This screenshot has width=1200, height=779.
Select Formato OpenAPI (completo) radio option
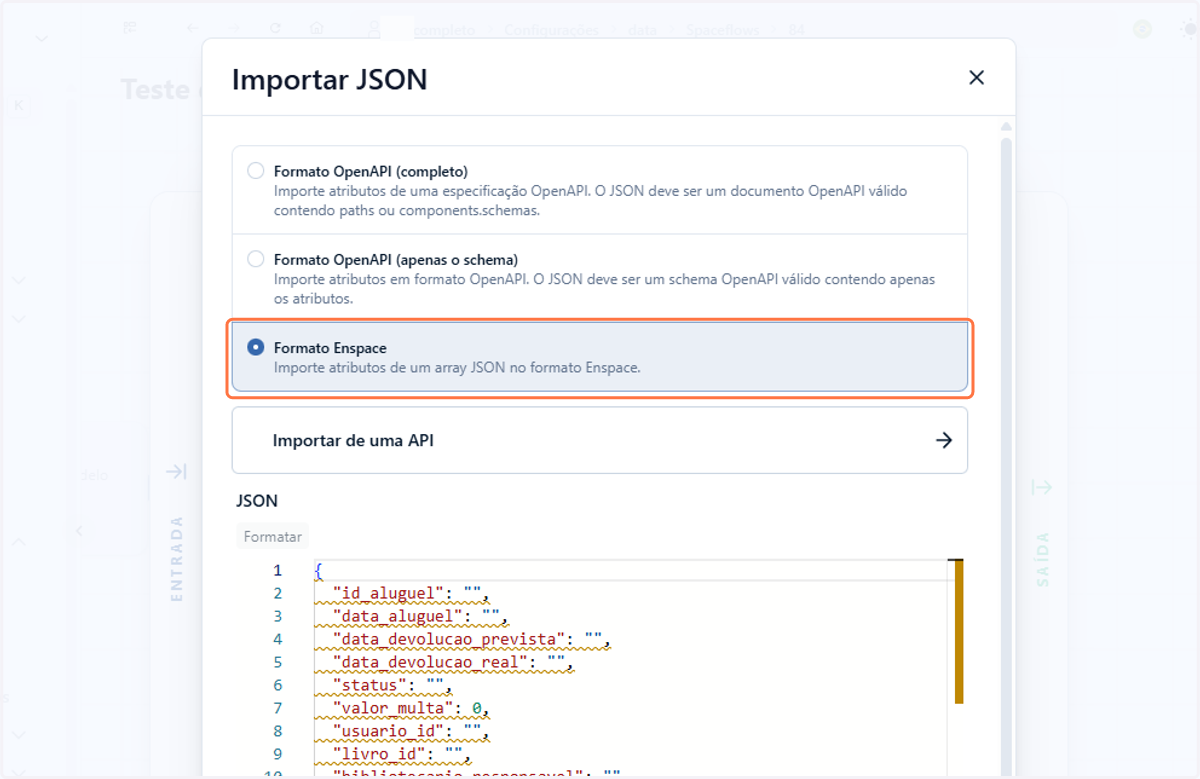(256, 171)
